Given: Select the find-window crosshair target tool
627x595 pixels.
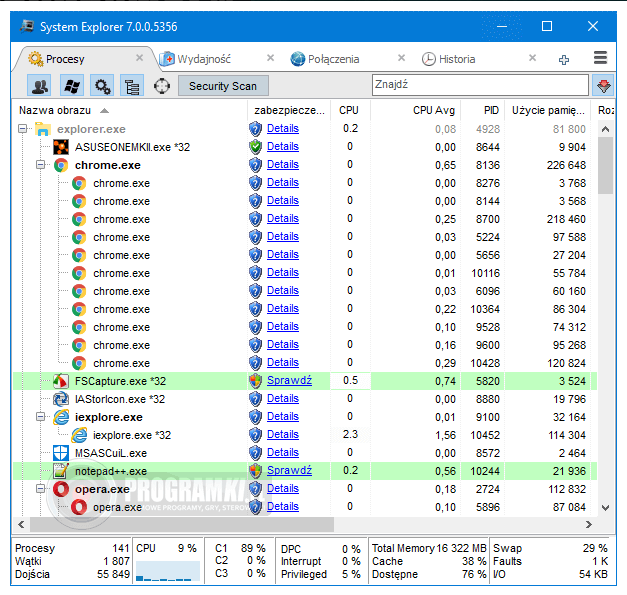Looking at the screenshot, I should [162, 86].
